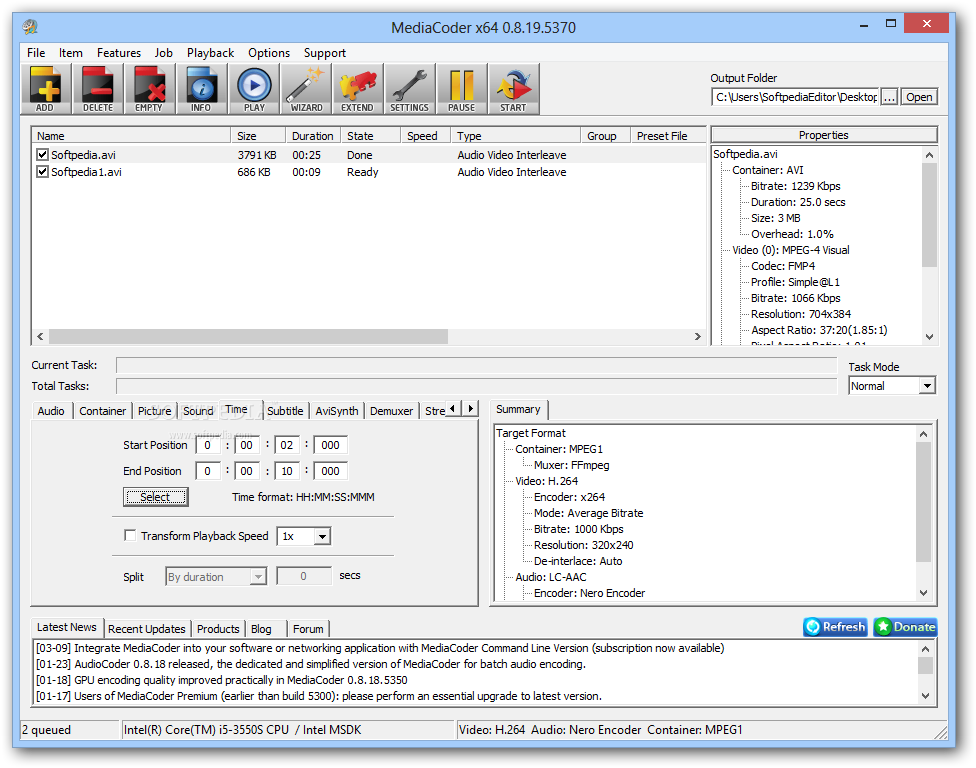Switch to the Picture tab

tap(154, 411)
